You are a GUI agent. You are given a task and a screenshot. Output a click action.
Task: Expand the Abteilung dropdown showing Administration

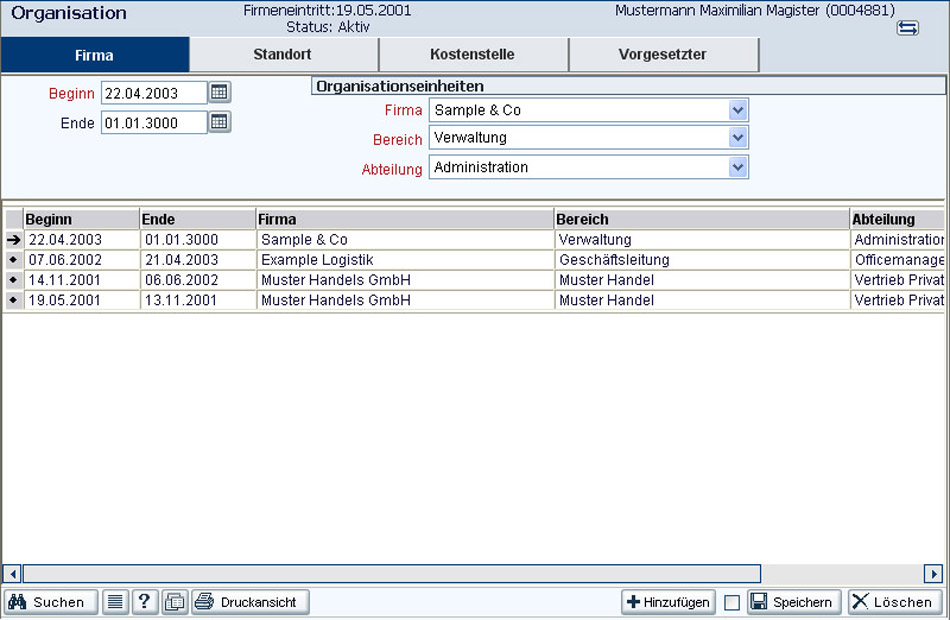coord(737,167)
